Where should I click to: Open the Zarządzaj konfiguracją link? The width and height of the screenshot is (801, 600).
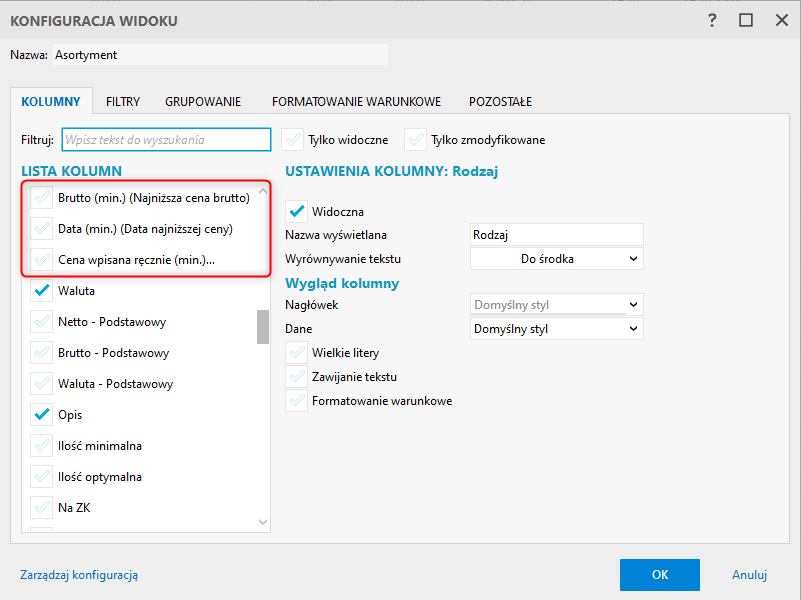79,575
